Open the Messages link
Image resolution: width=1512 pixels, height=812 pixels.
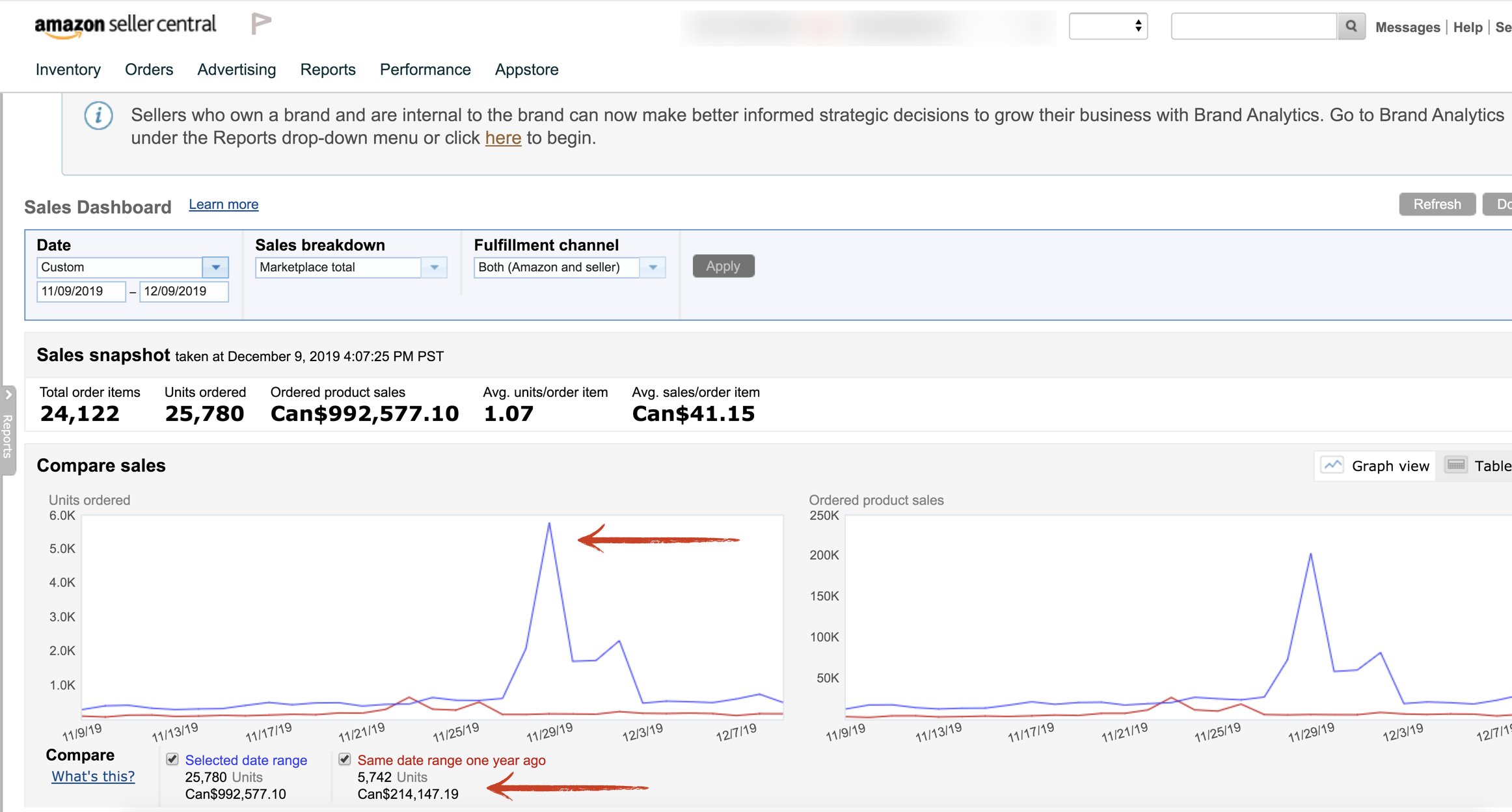click(x=1407, y=27)
